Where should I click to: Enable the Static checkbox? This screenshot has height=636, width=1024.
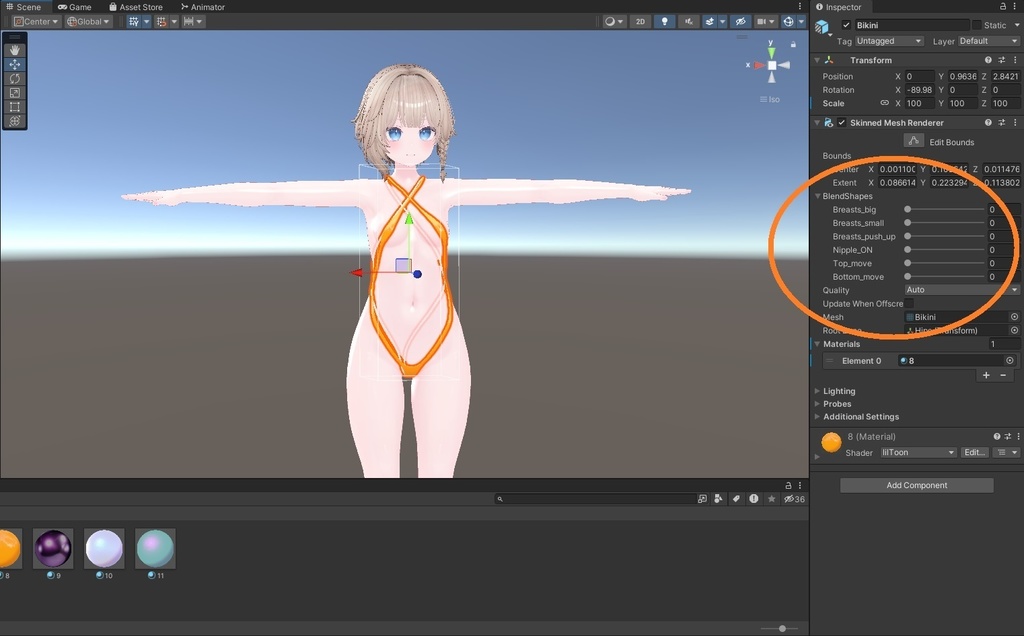point(976,25)
